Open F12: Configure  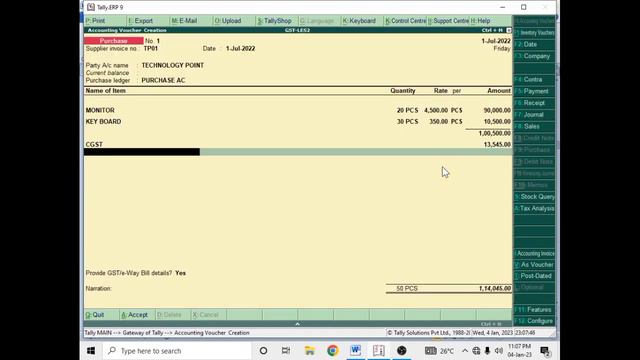pos(534,321)
